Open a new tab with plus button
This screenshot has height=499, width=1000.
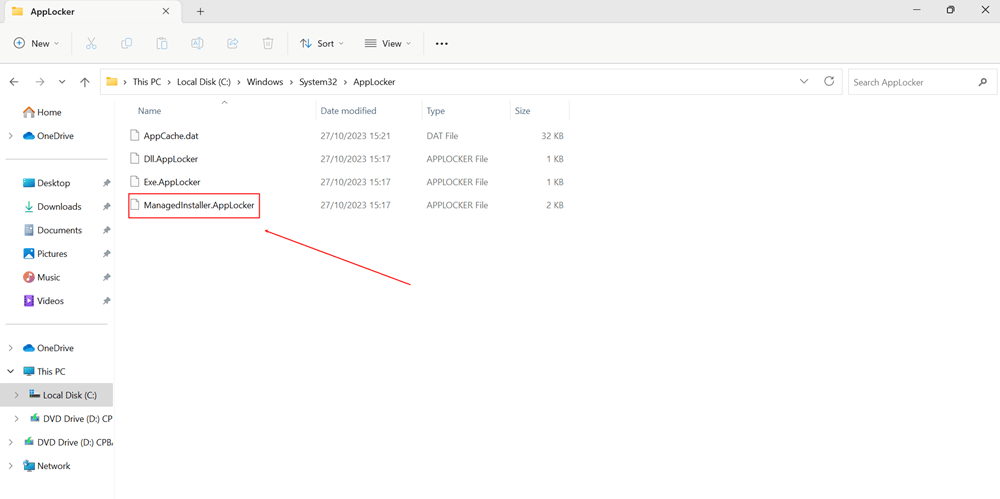tap(200, 11)
